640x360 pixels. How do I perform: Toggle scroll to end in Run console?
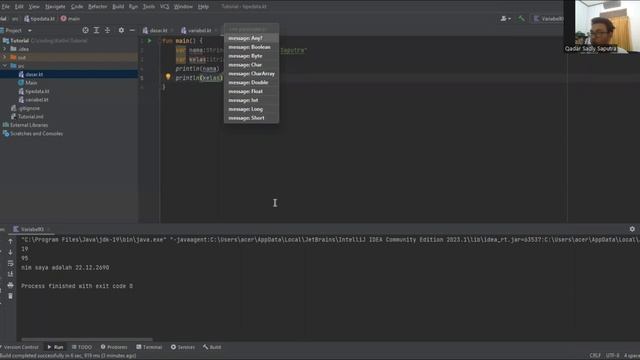coord(10,274)
